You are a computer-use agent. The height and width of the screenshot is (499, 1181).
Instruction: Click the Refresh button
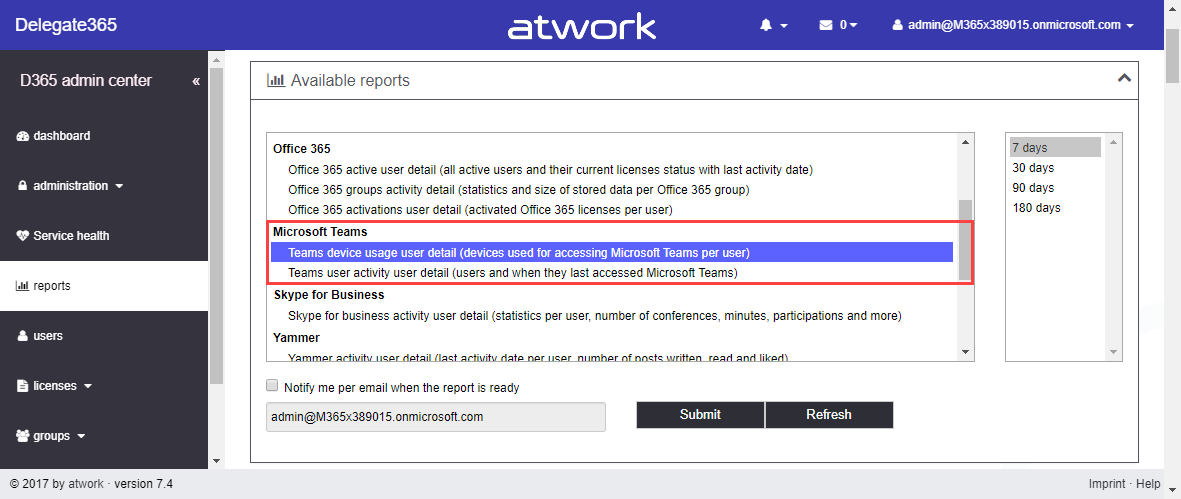pos(829,415)
